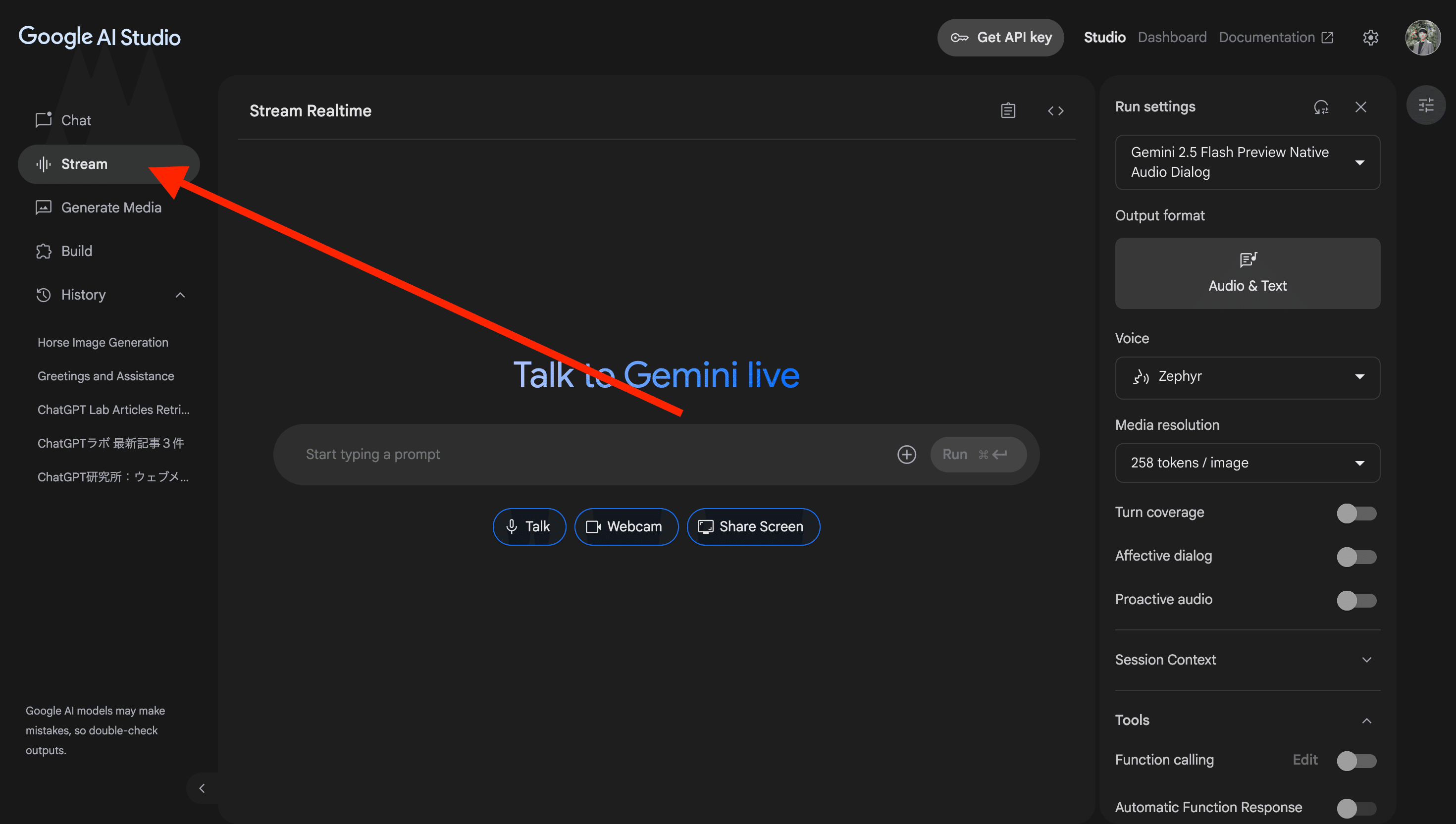Viewport: 1456px width, 824px height.
Task: Expand the Session Context section
Action: 1247,660
